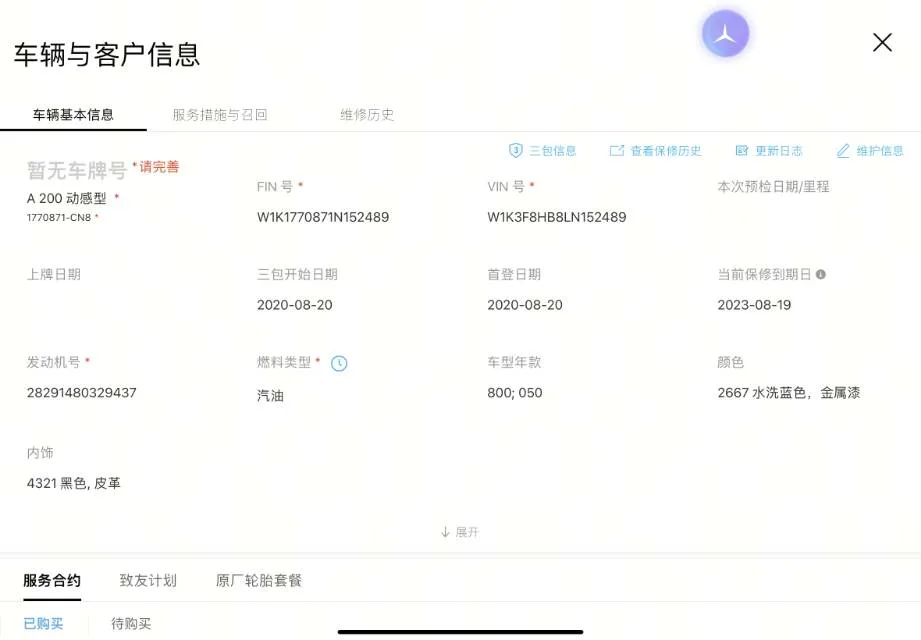Tap the floating Mercedes star assistant icon
The image size is (921, 640).
[725, 34]
